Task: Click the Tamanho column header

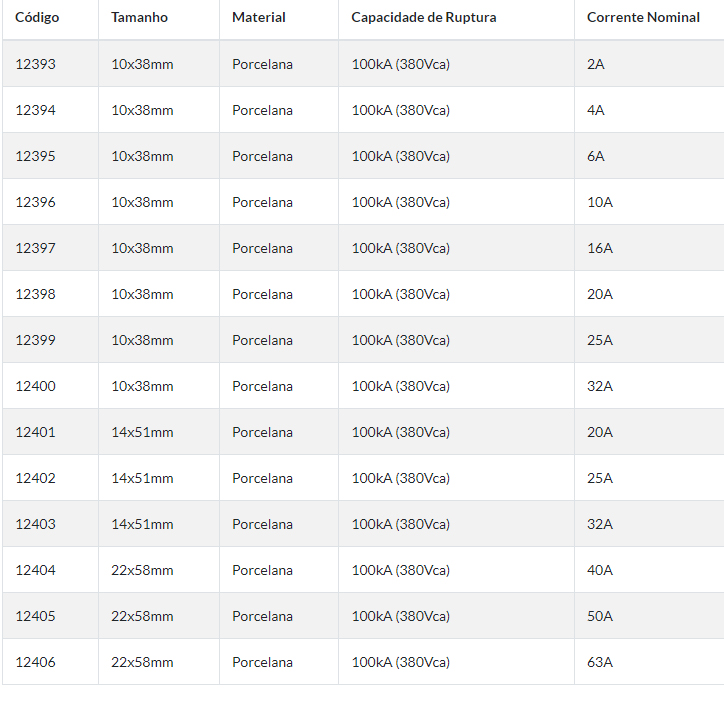Action: click(x=139, y=18)
